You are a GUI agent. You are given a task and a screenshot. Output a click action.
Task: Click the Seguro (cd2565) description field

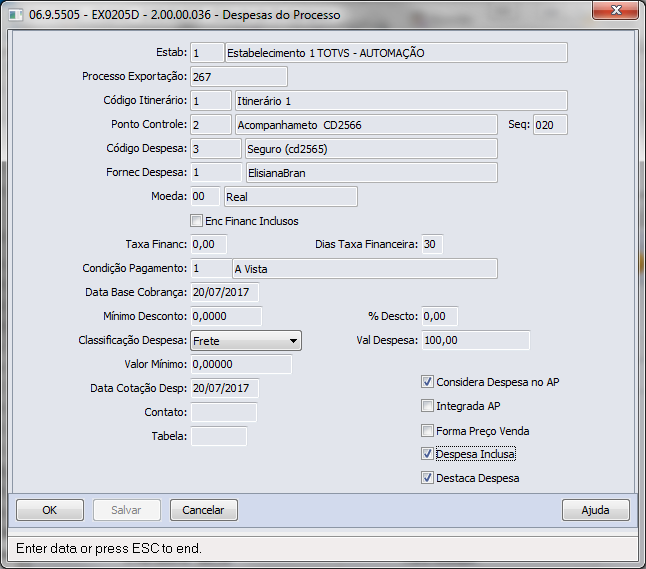pos(371,148)
